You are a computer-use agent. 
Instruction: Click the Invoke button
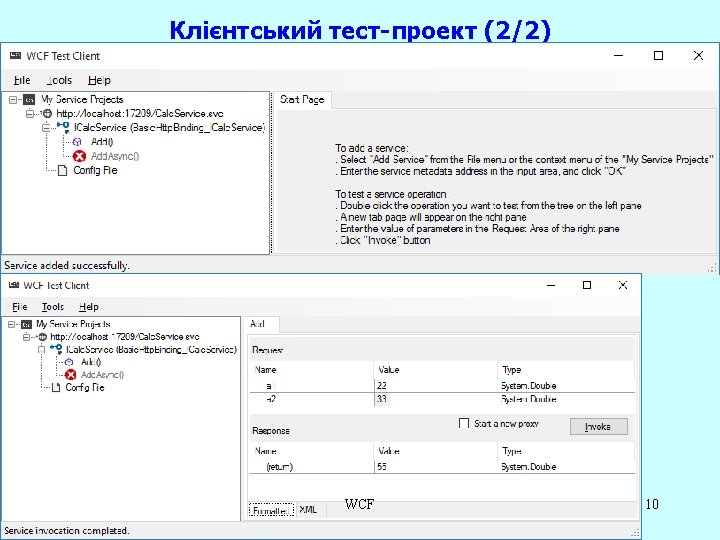(599, 427)
